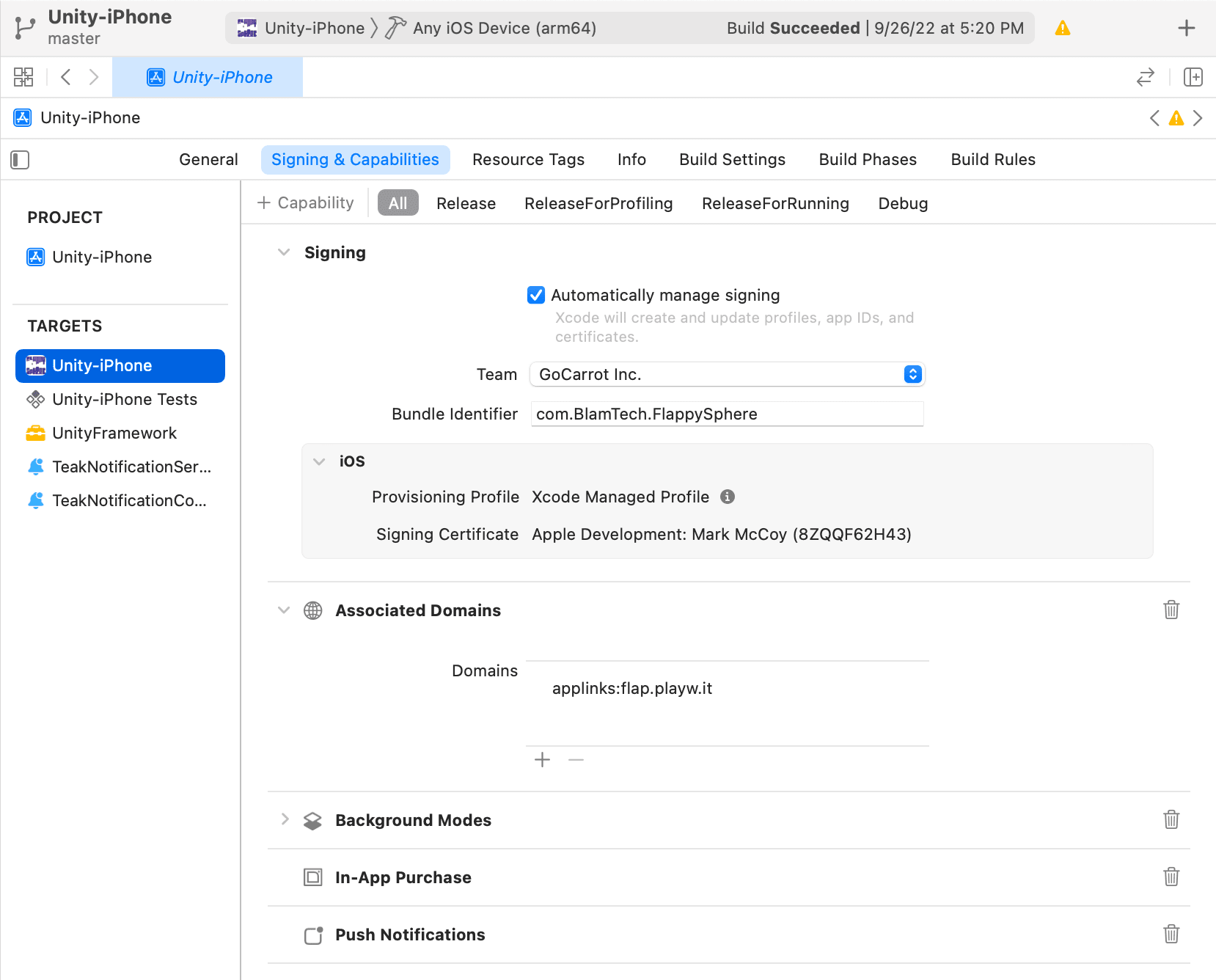Collapse the Signing section
1216x980 pixels.
click(284, 252)
